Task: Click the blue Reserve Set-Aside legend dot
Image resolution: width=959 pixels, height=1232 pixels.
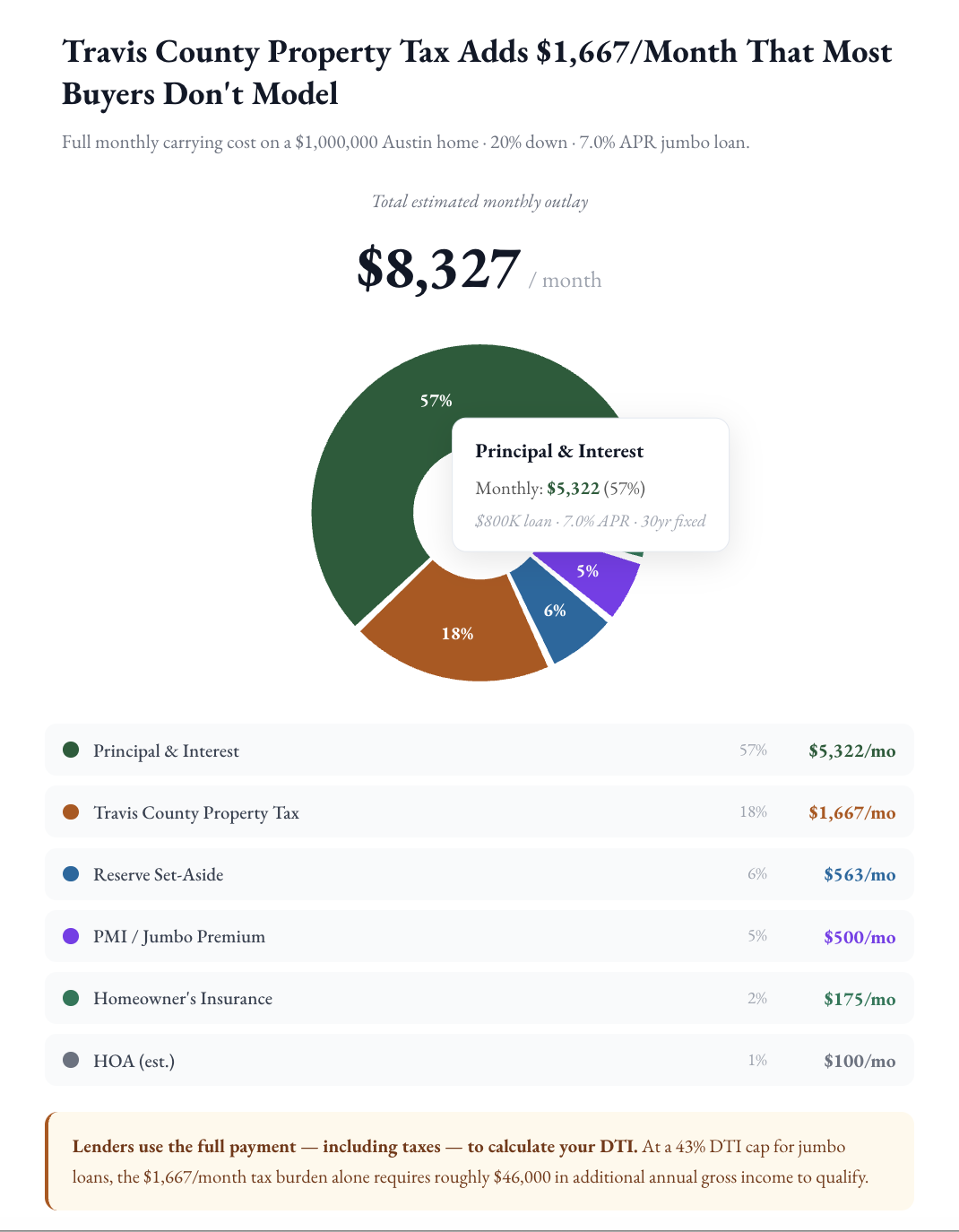Action: point(71,873)
